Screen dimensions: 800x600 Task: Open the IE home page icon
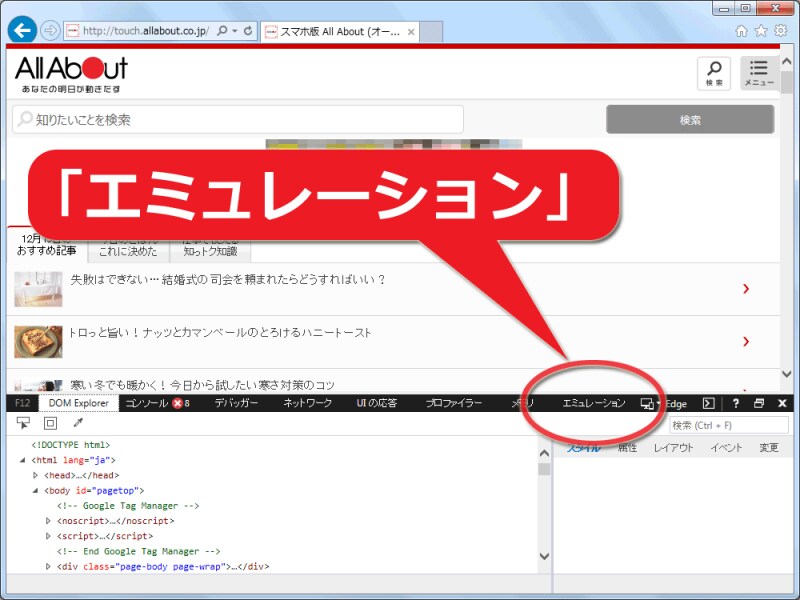741,31
